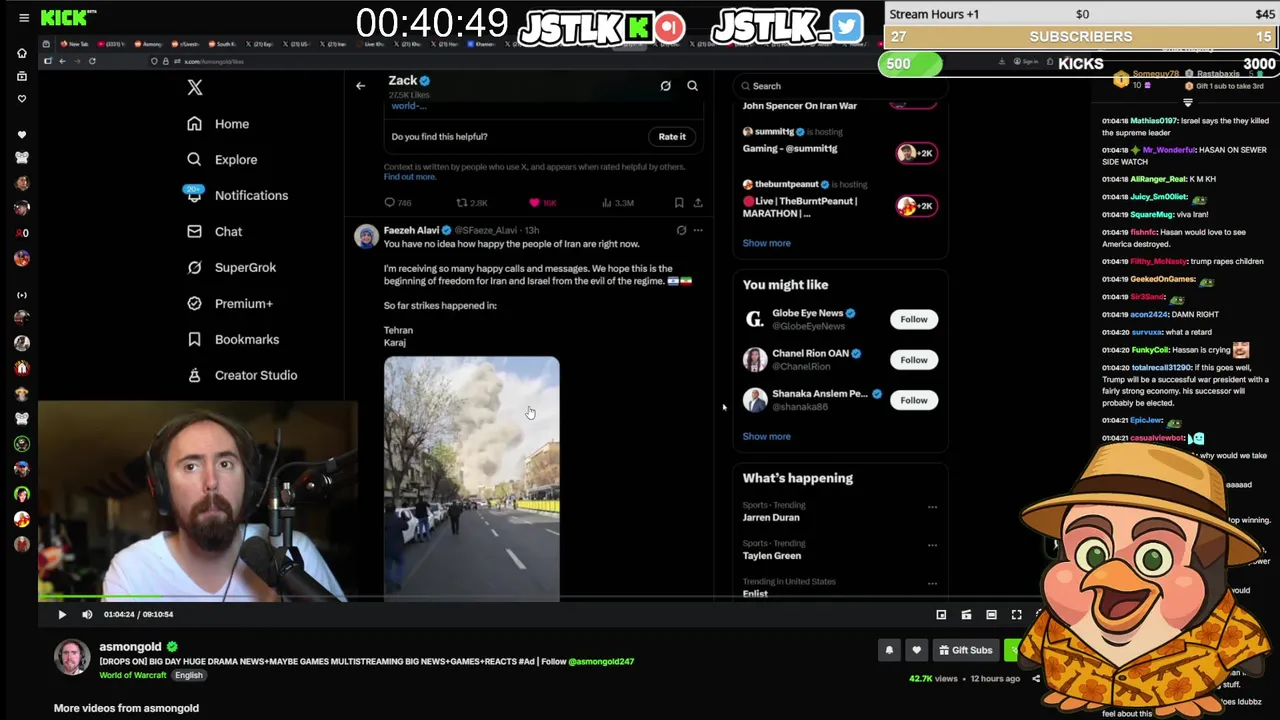1280x720 pixels.
Task: Click the Gift Subs button
Action: click(965, 650)
